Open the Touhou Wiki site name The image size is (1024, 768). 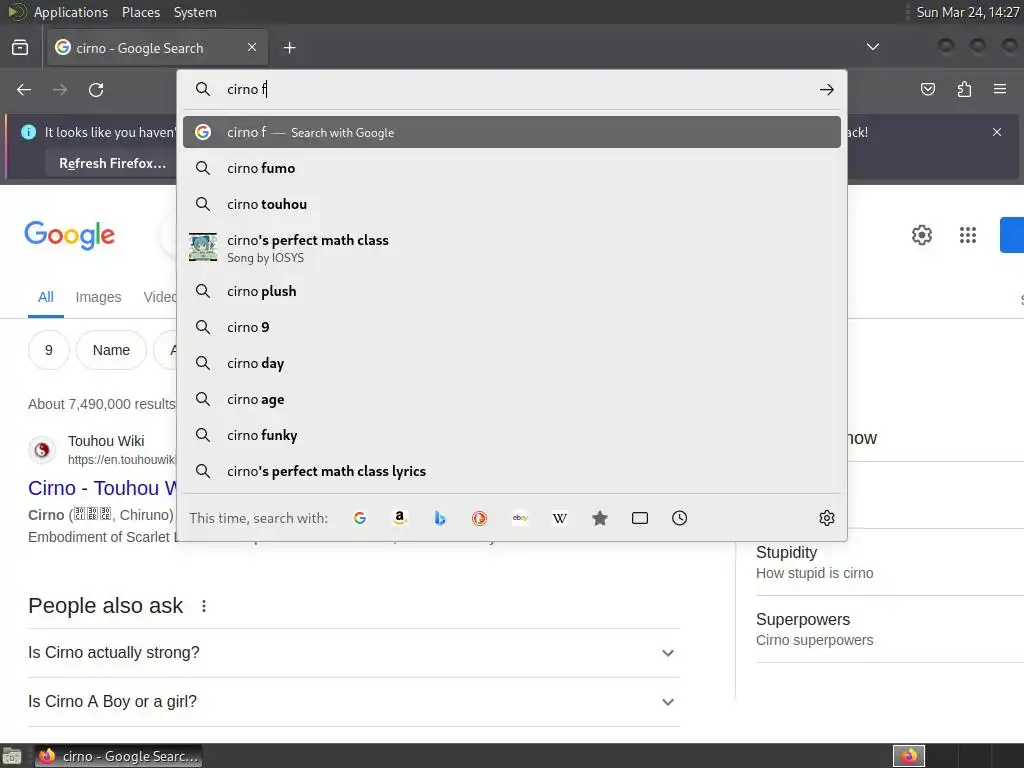pyautogui.click(x=106, y=441)
